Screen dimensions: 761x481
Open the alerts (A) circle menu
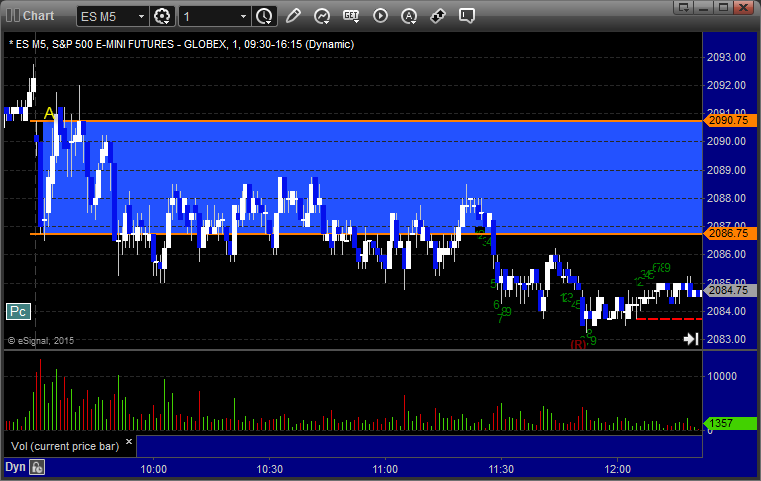coord(409,16)
